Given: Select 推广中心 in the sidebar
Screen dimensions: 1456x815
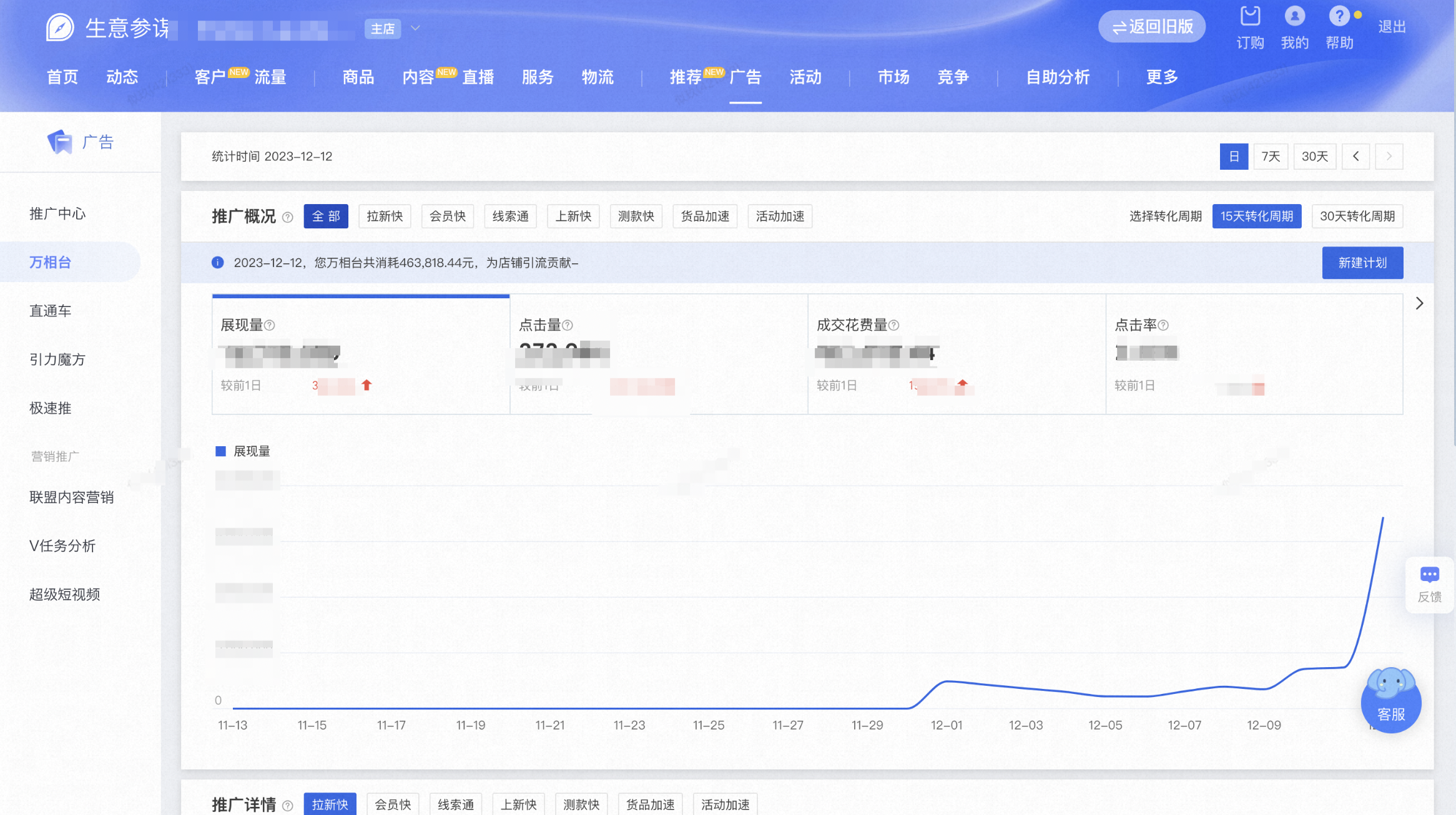Looking at the screenshot, I should tap(57, 213).
